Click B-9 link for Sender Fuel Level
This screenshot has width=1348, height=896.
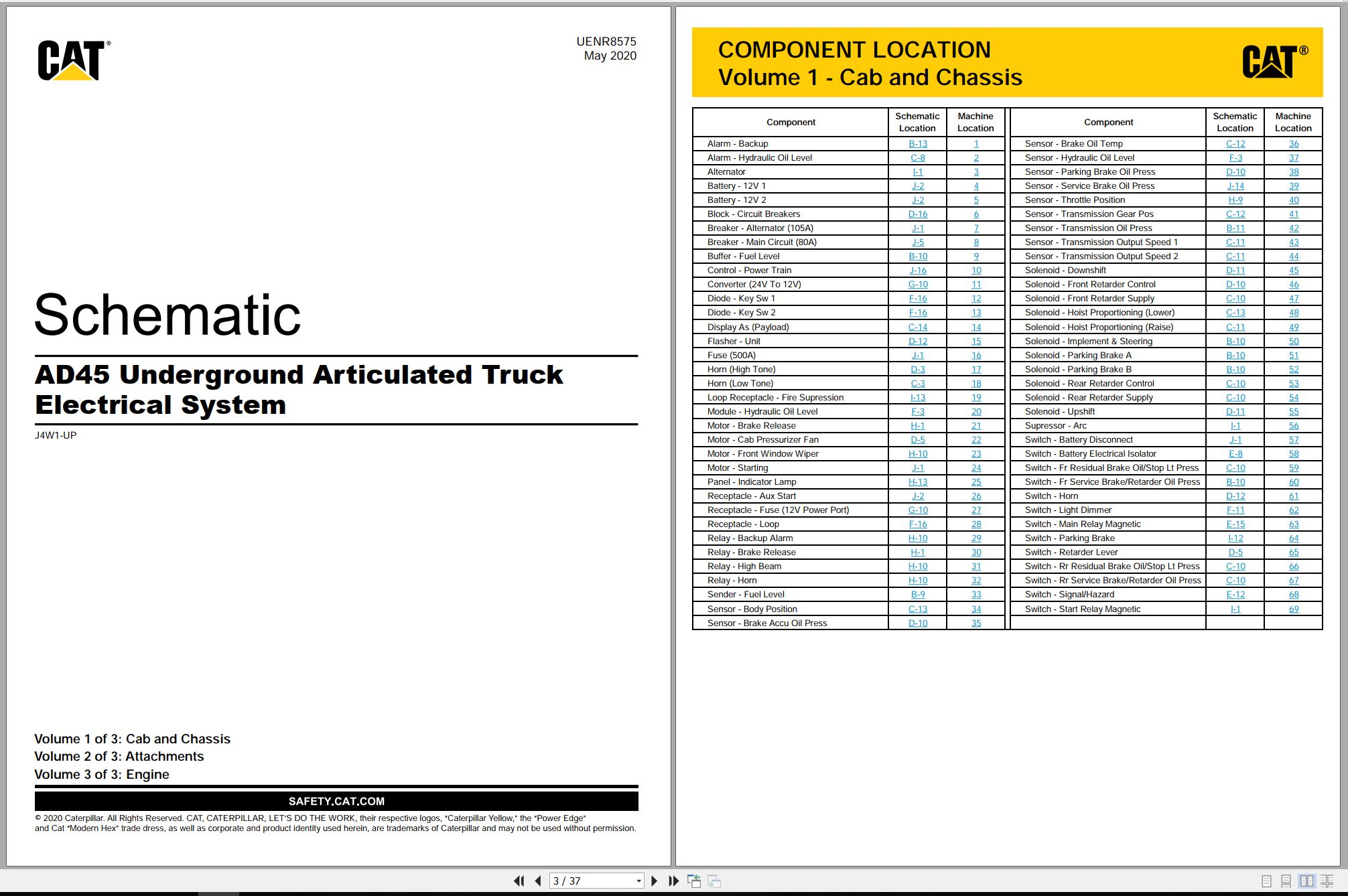coord(917,595)
